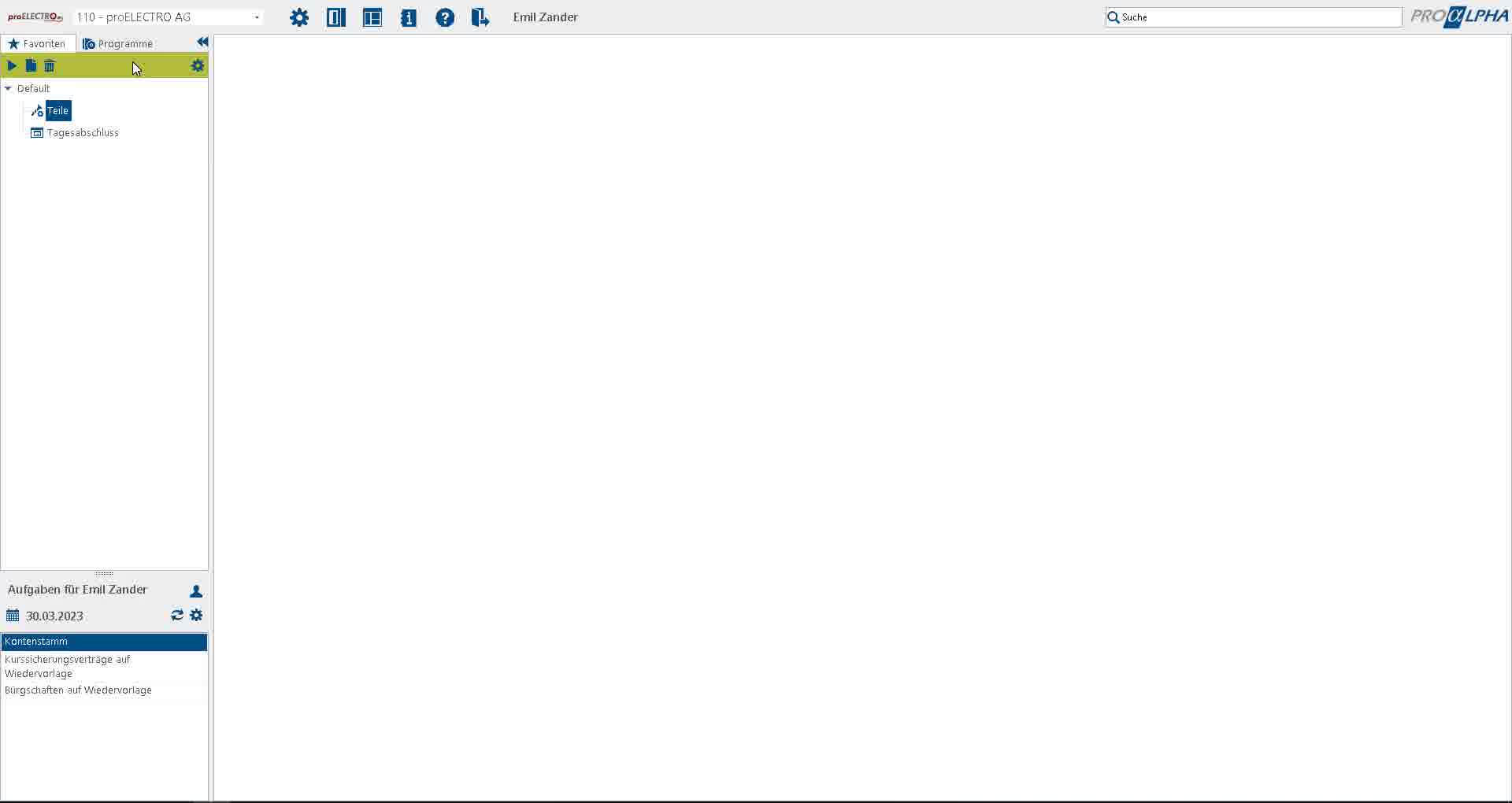Click the panel splitter handle above Aufgaben
This screenshot has height=803, width=1512.
click(104, 573)
